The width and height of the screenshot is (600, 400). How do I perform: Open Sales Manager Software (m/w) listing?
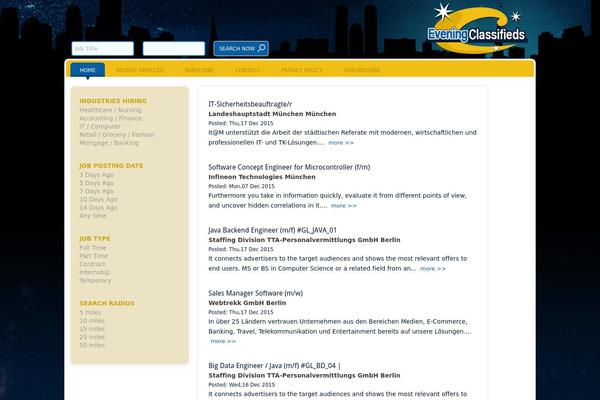click(x=256, y=293)
